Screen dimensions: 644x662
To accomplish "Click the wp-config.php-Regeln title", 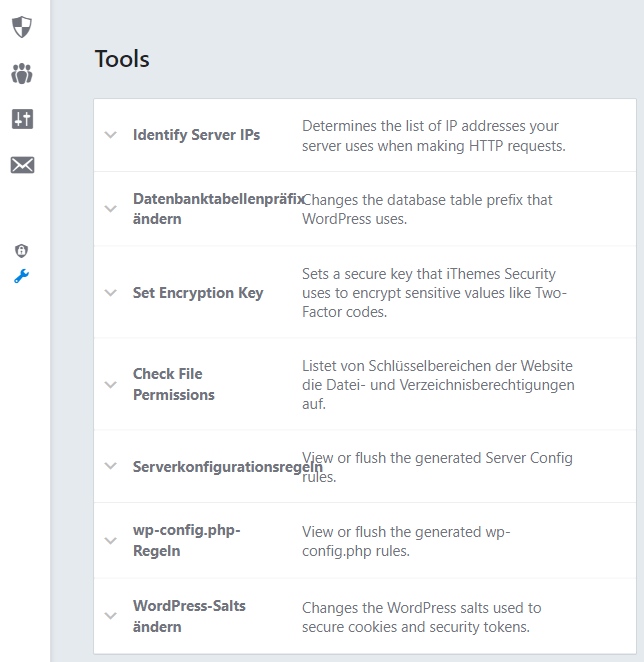I will click(187, 540).
